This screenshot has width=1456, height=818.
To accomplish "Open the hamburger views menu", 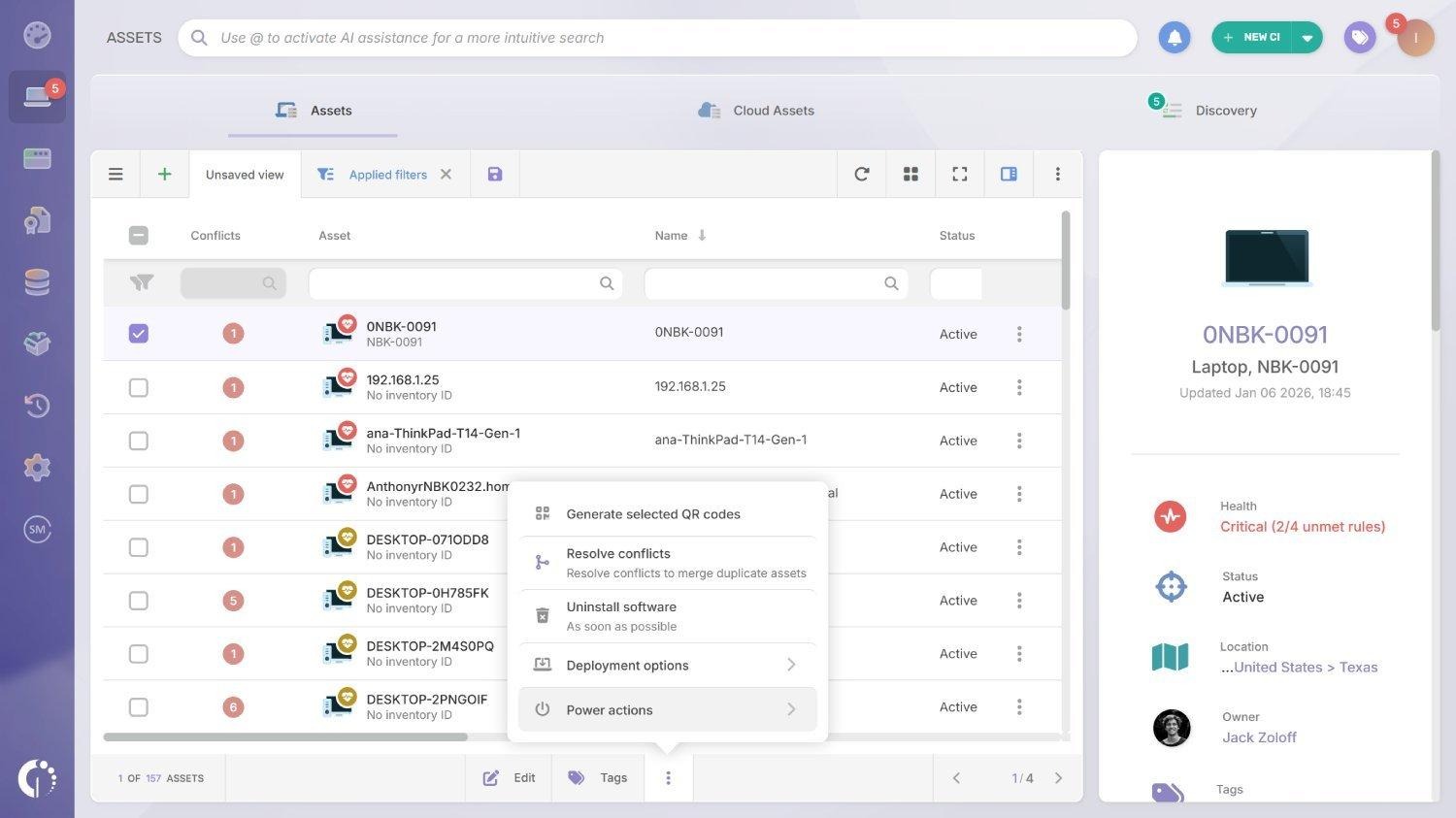I will [x=116, y=175].
